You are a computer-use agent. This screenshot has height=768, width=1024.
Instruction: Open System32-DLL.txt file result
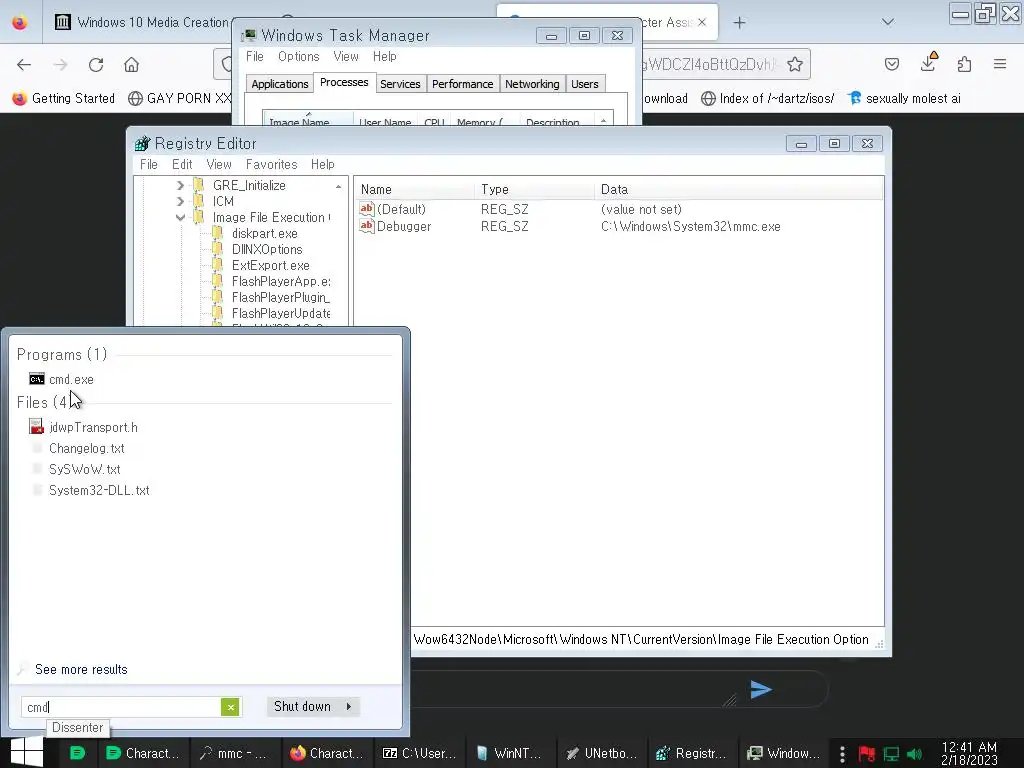(x=99, y=490)
